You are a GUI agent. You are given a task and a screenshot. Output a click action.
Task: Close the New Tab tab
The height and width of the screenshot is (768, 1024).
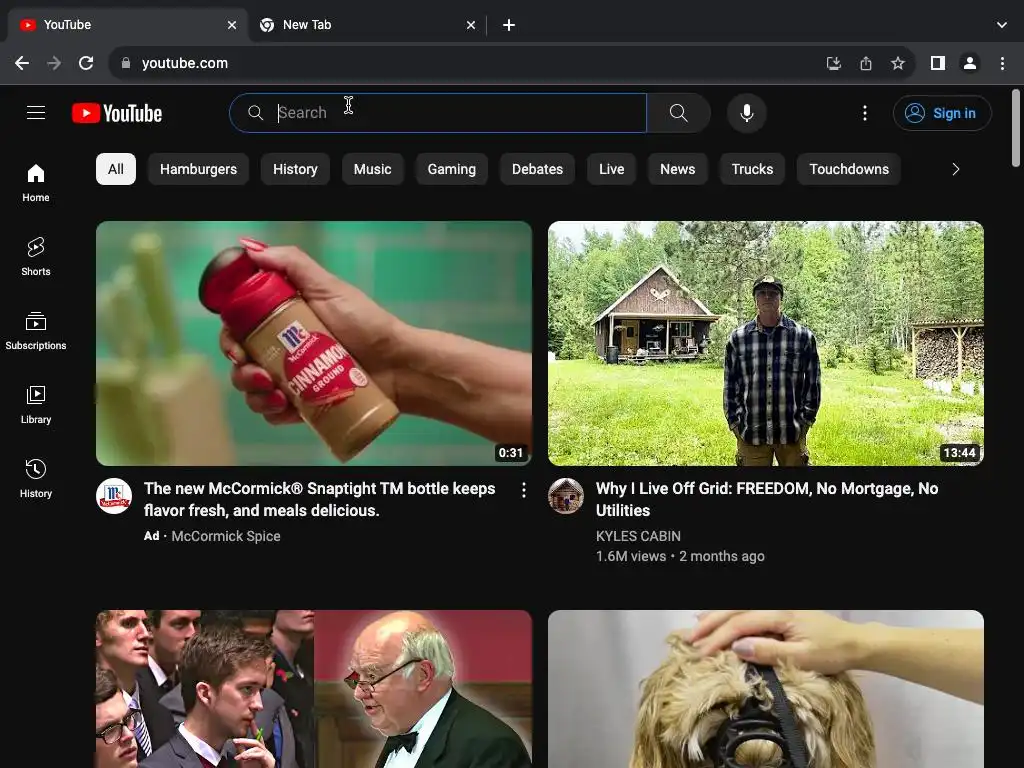pos(471,25)
